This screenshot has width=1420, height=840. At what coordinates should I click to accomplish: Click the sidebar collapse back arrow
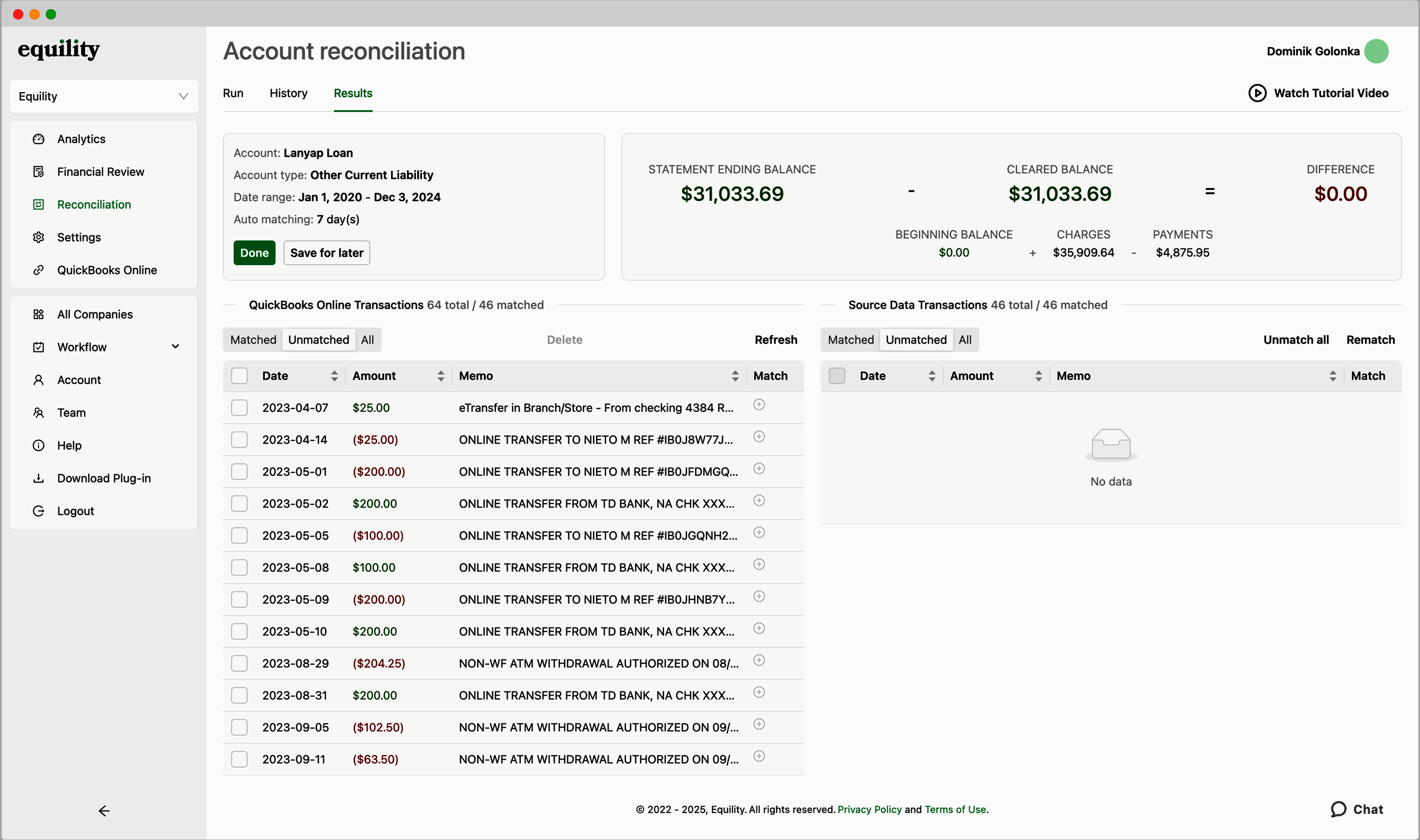pos(104,811)
